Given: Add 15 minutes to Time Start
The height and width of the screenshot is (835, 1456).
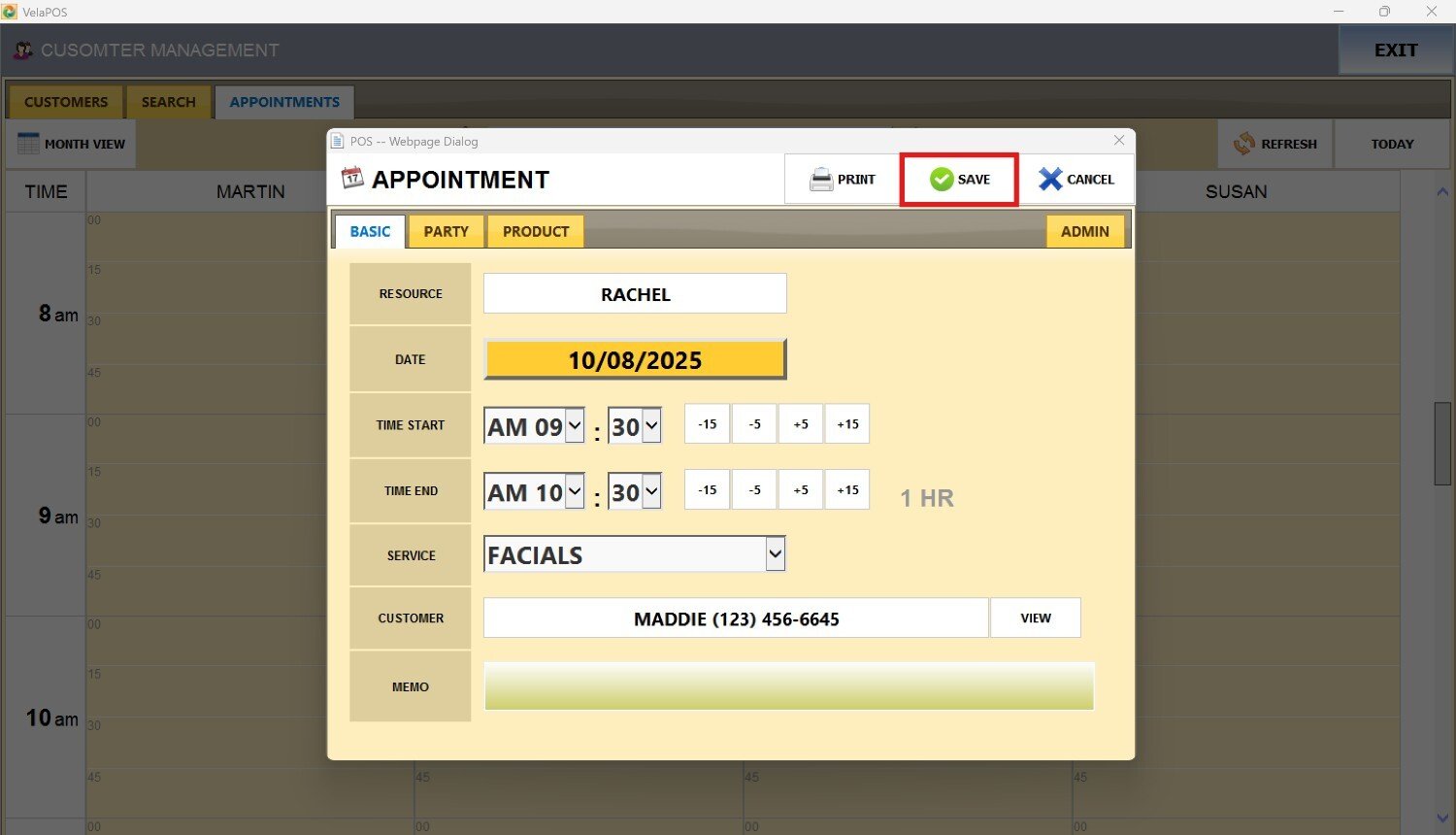Looking at the screenshot, I should (847, 424).
